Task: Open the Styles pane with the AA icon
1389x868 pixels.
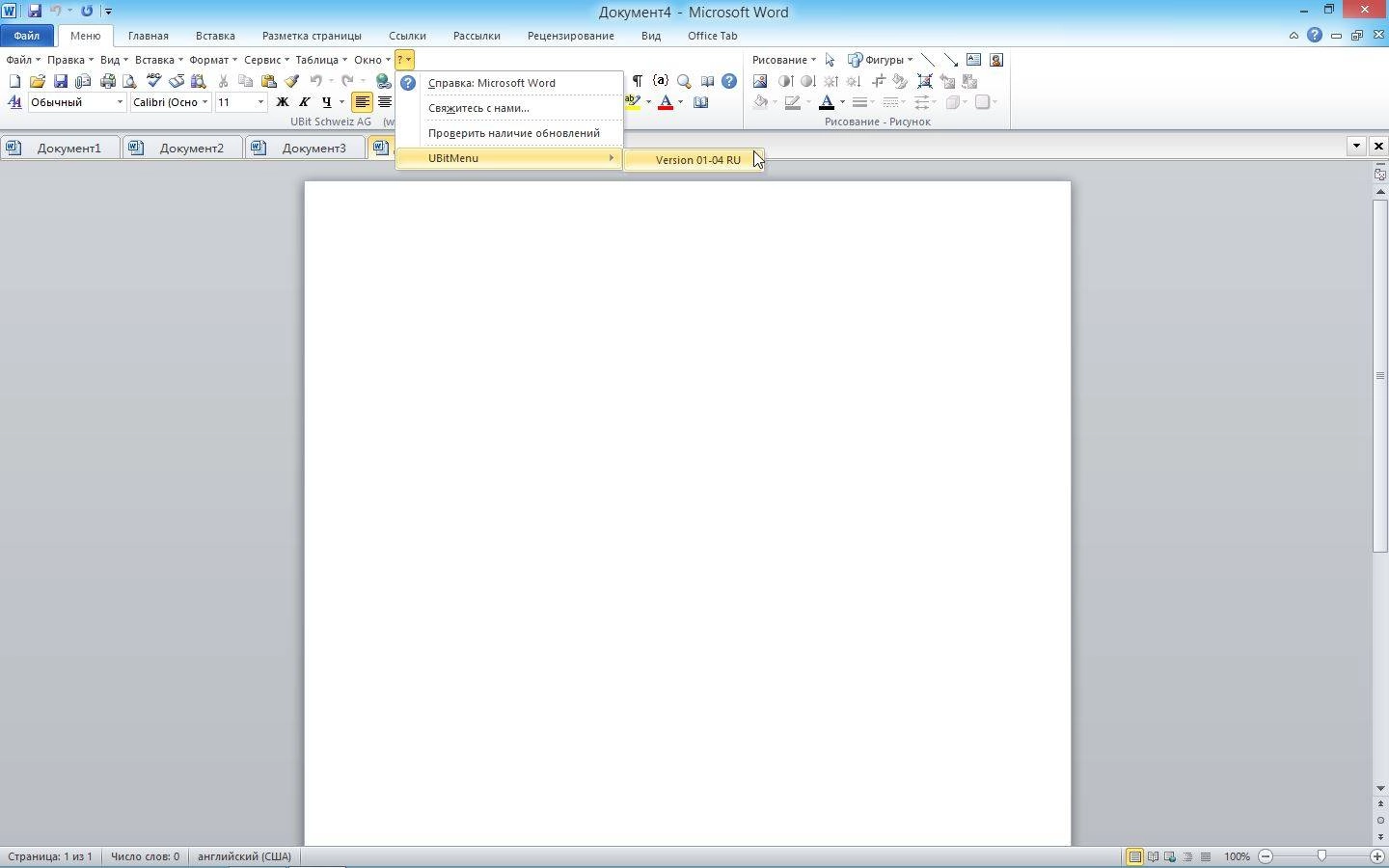Action: (14, 102)
